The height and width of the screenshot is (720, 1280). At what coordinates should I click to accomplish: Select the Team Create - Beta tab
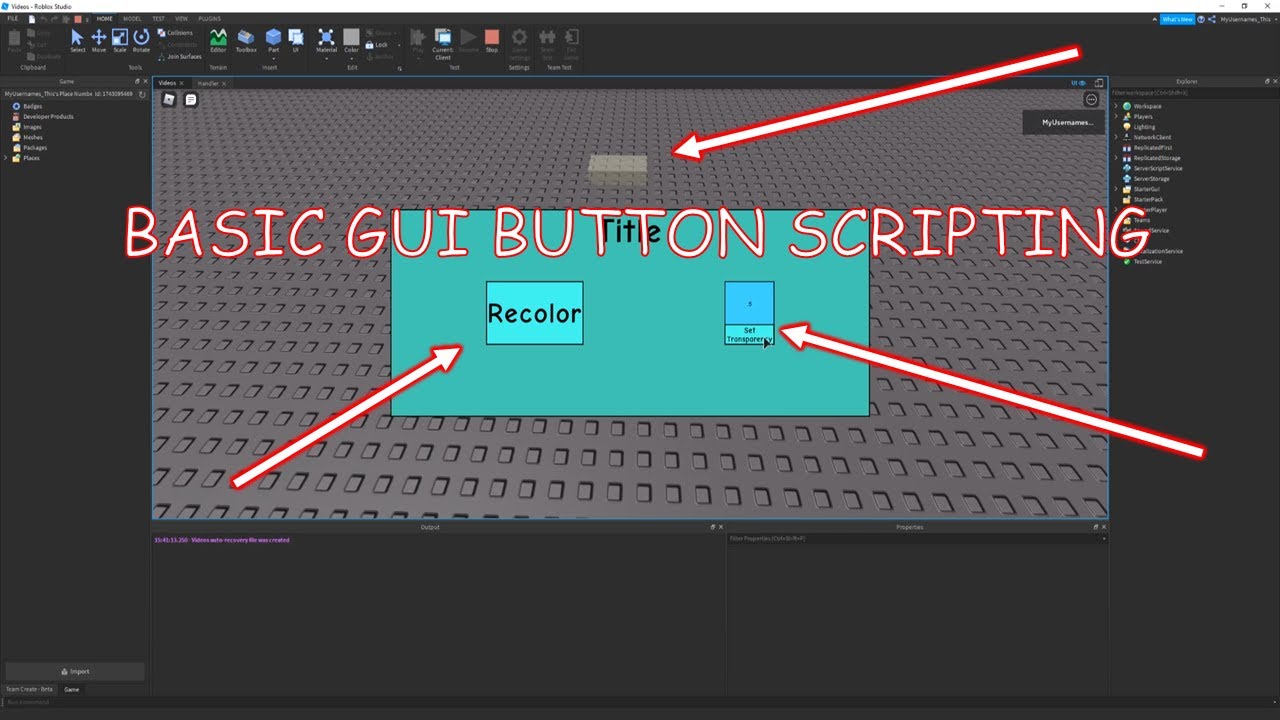(29, 689)
